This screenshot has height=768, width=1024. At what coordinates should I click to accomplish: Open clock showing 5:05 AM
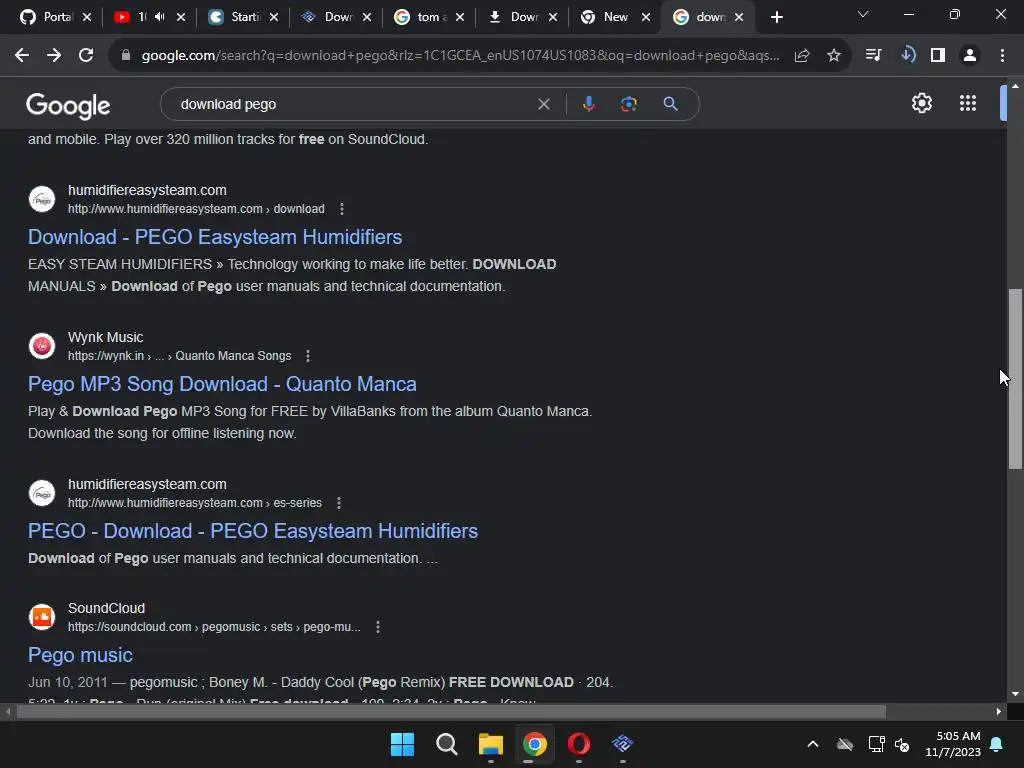click(x=953, y=744)
